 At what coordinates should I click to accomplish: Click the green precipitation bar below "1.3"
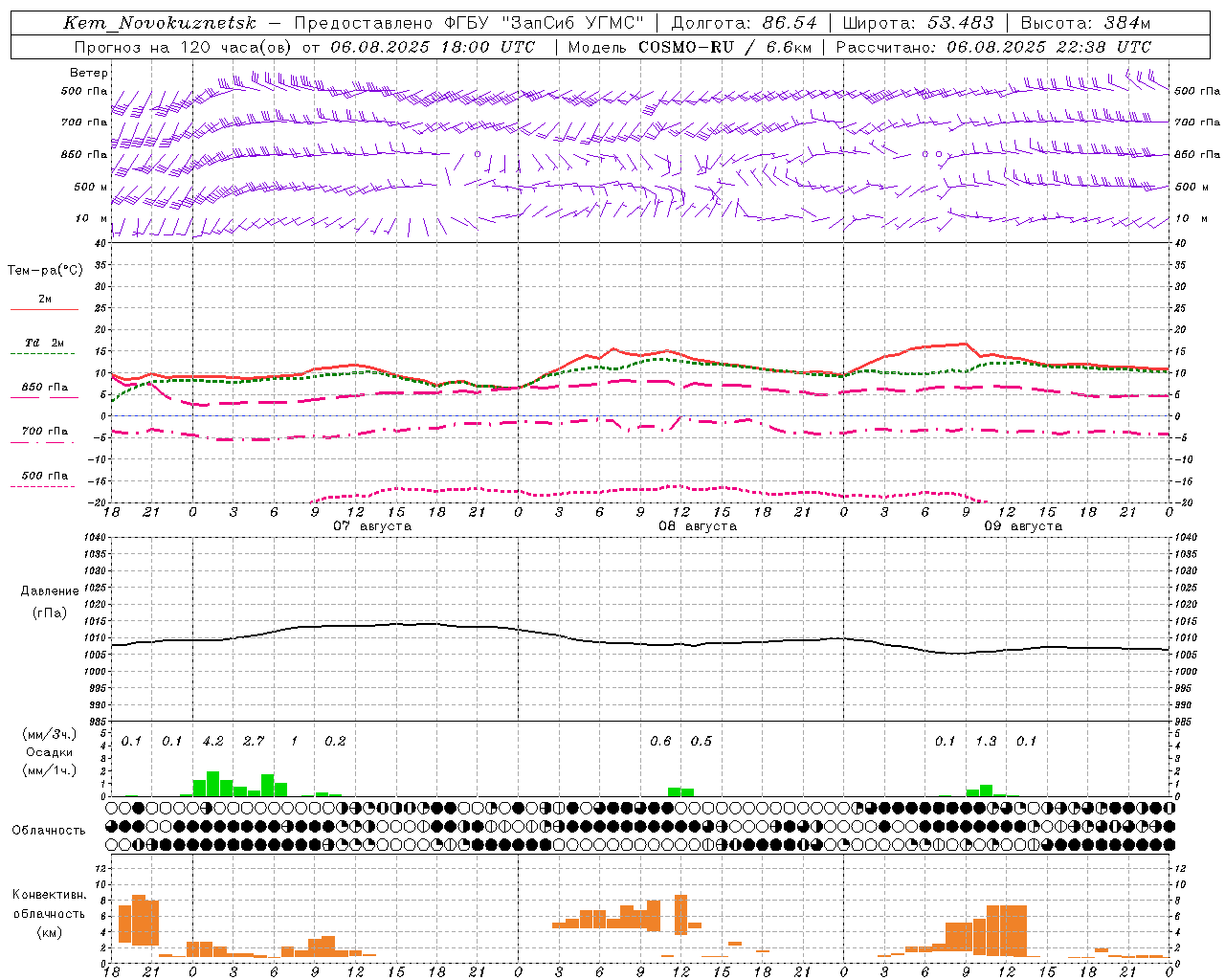point(986,791)
